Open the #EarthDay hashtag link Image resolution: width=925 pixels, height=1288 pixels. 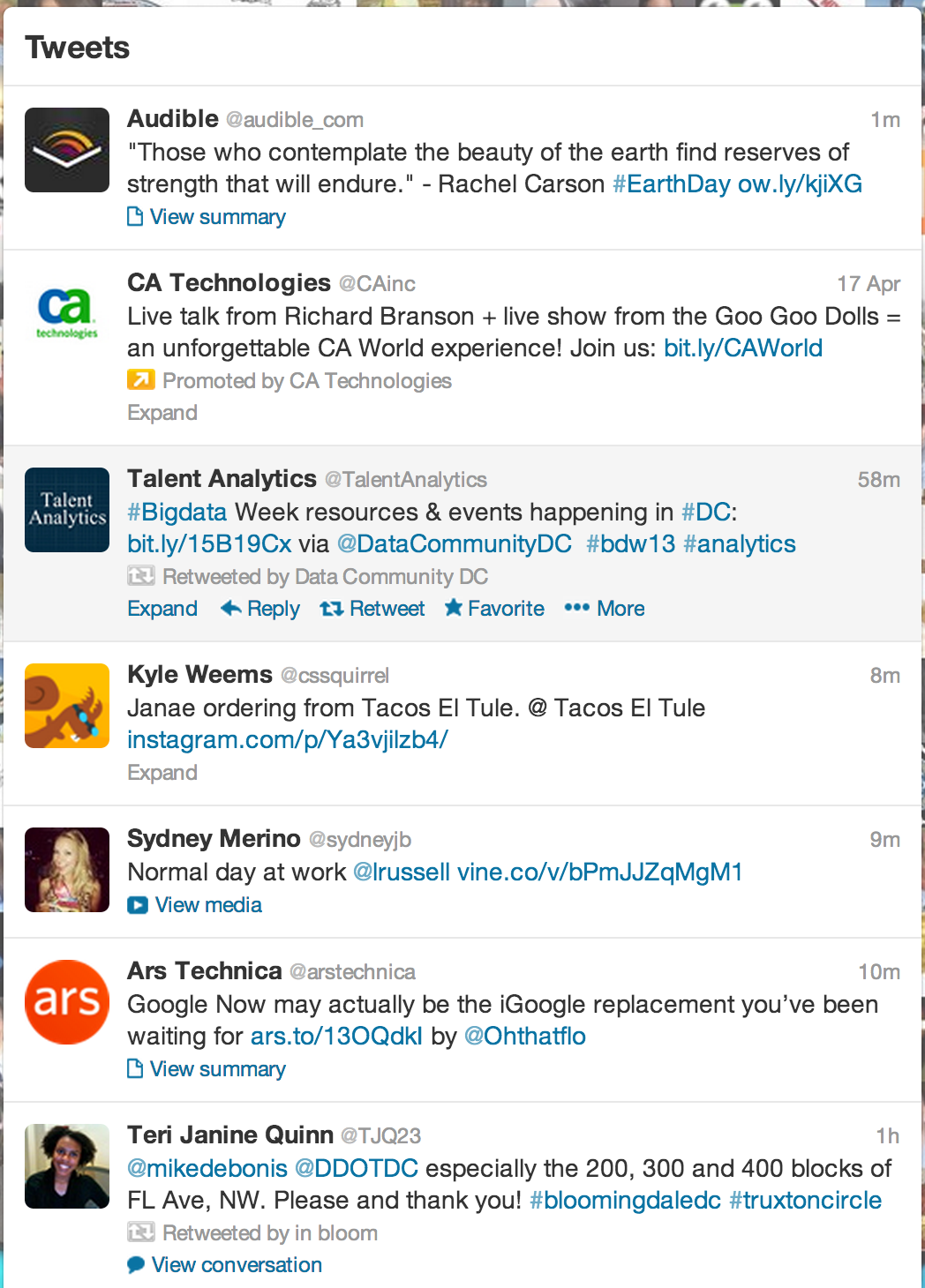(x=671, y=184)
